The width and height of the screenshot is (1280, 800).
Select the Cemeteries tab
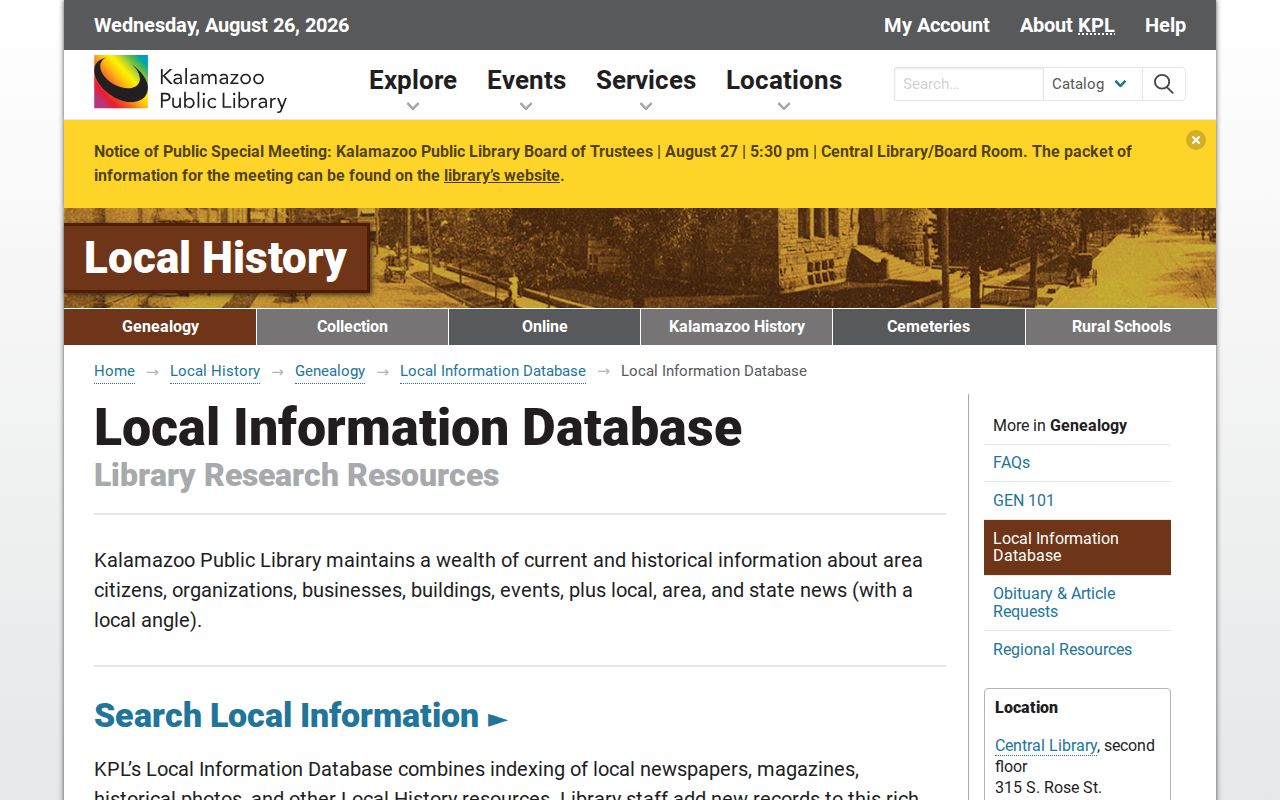pyautogui.click(x=928, y=327)
